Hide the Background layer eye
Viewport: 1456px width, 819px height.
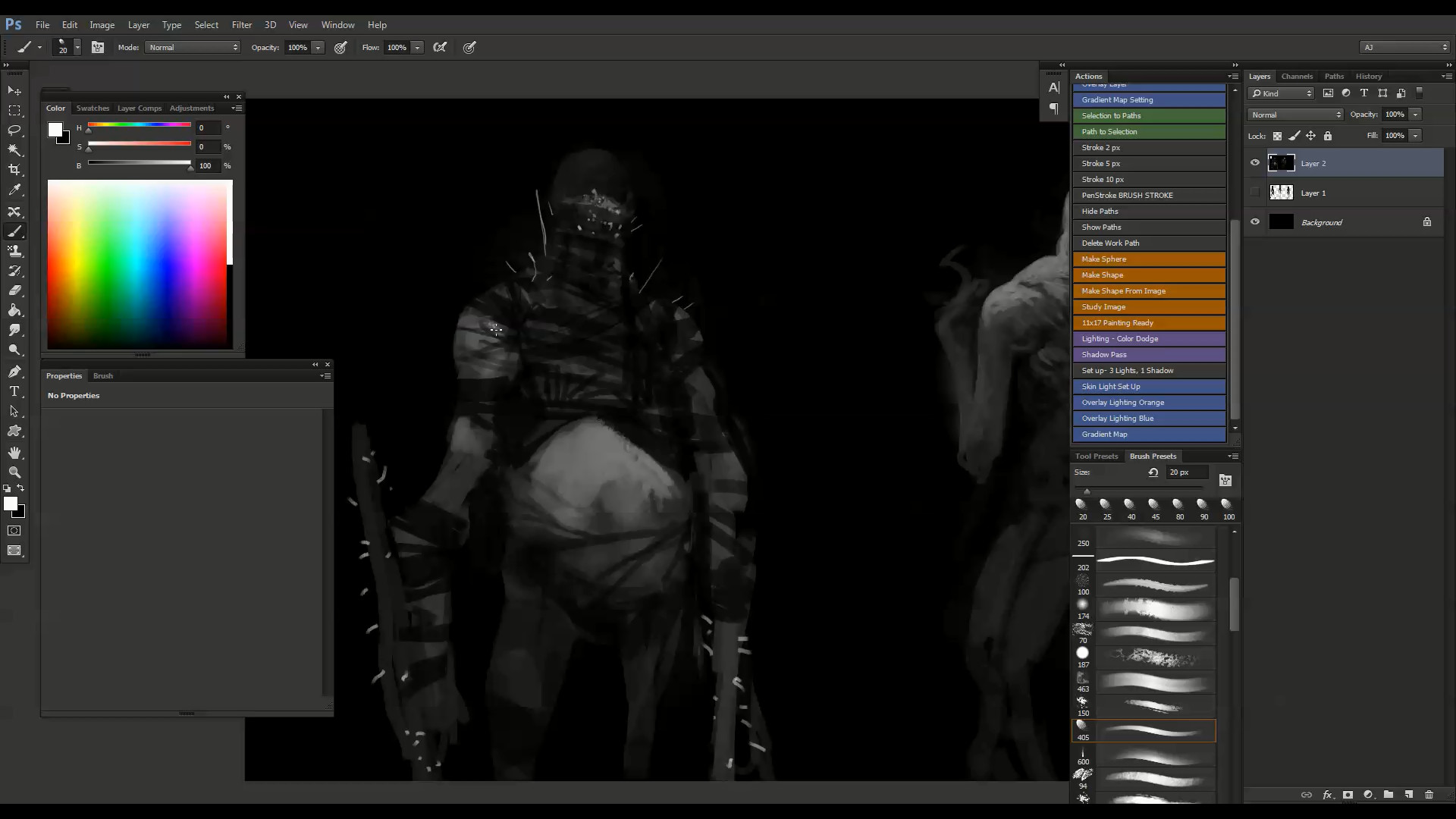pos(1255,222)
